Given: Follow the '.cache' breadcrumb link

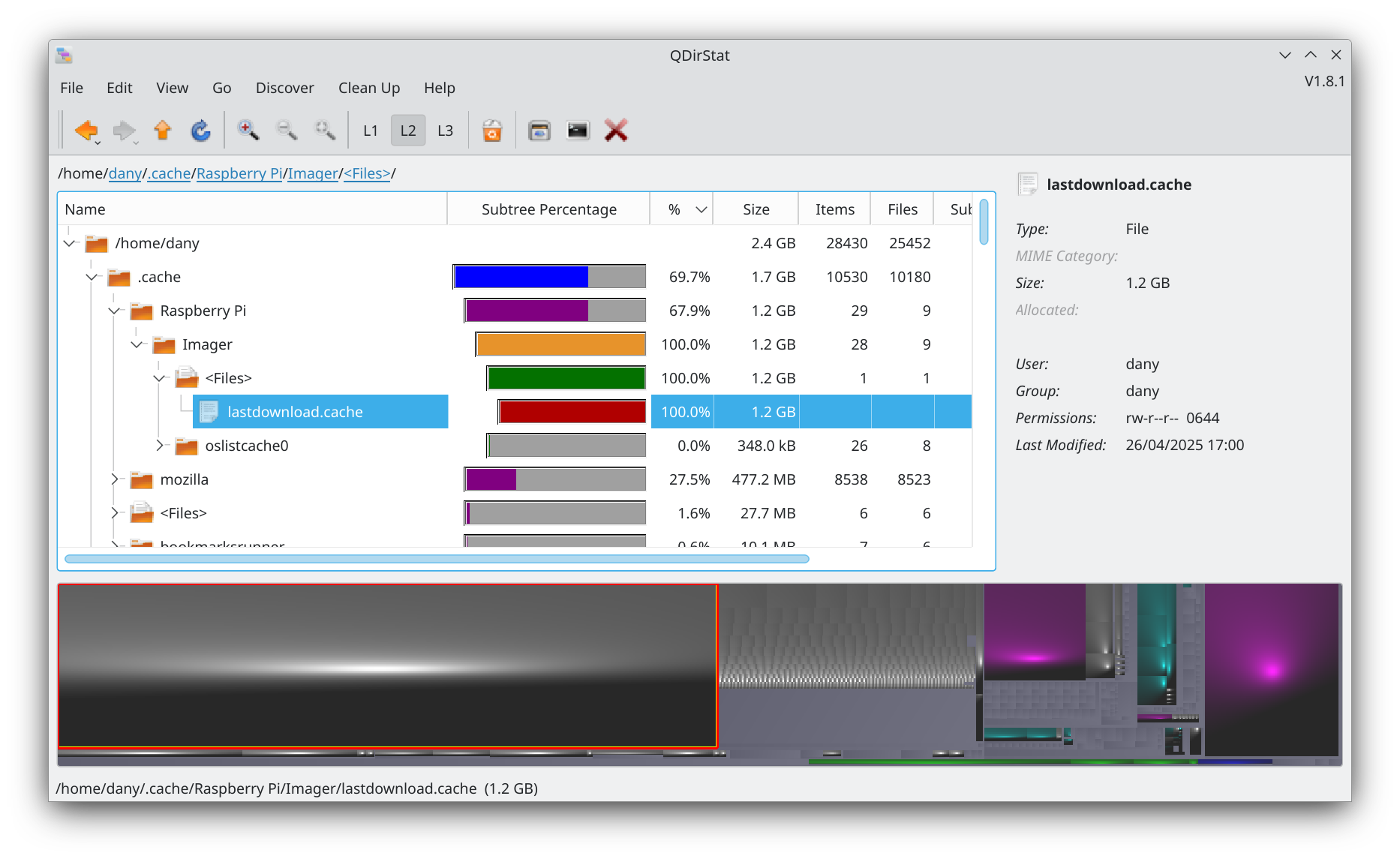Looking at the screenshot, I should [170, 173].
